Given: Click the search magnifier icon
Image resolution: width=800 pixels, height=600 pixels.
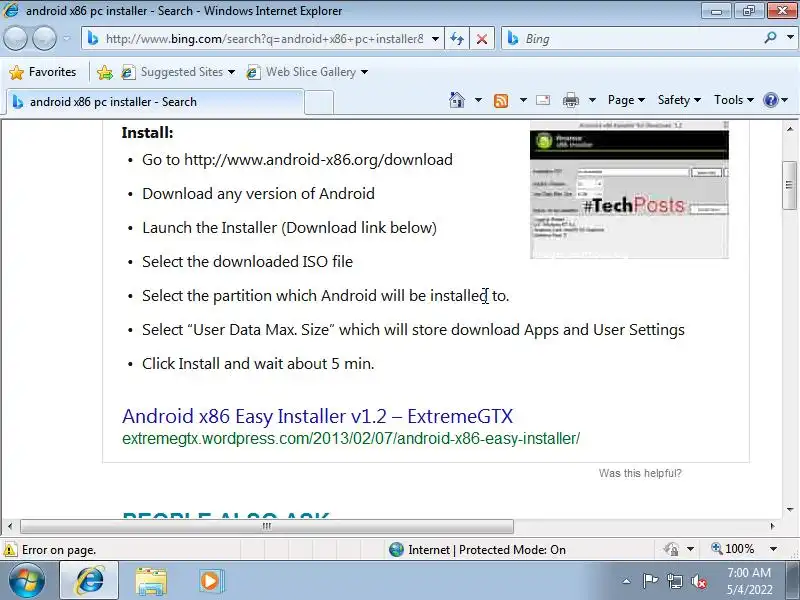Looking at the screenshot, I should (770, 38).
